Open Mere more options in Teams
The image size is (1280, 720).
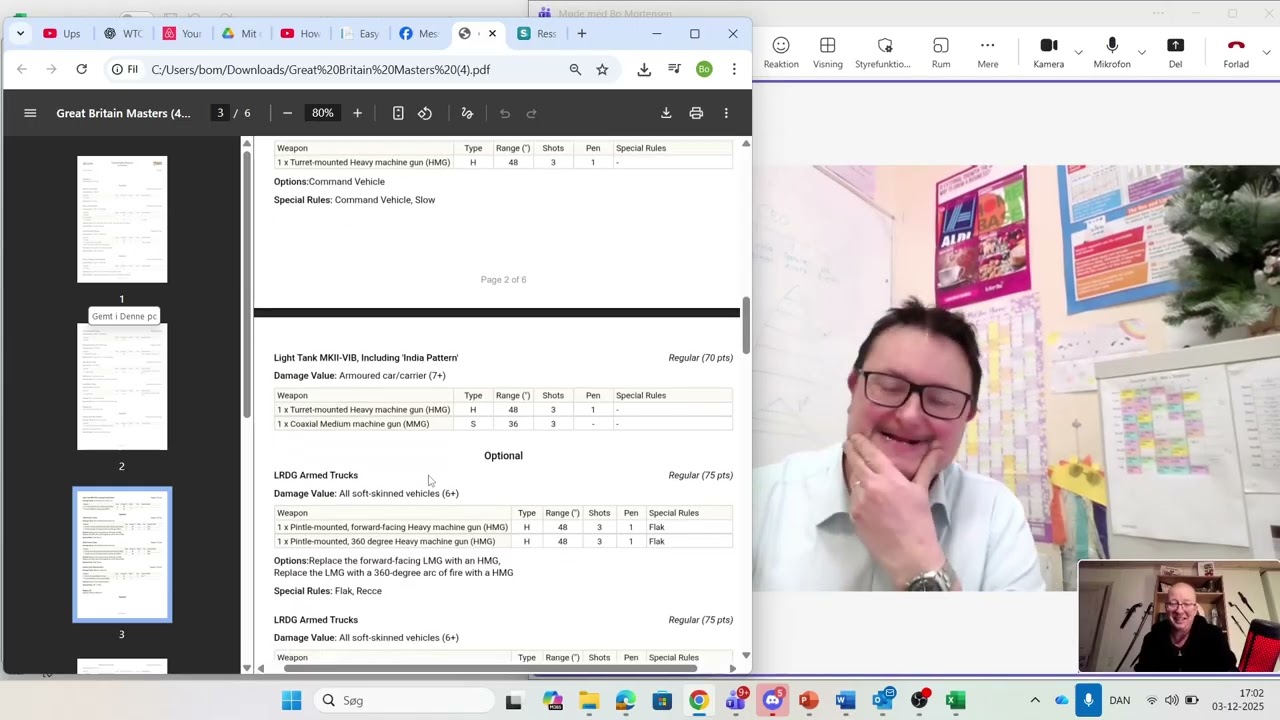click(x=988, y=53)
